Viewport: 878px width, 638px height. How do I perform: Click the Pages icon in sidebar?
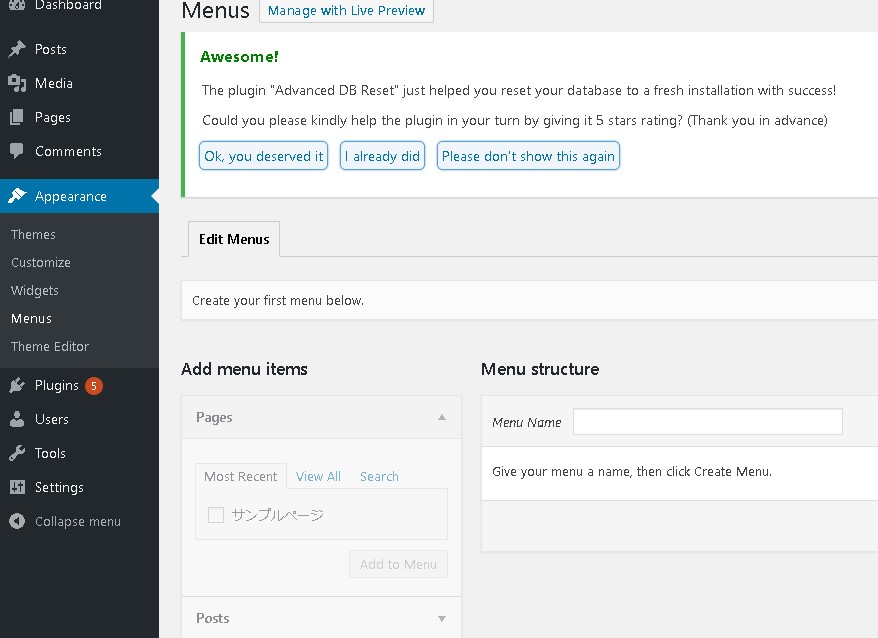[x=17, y=117]
